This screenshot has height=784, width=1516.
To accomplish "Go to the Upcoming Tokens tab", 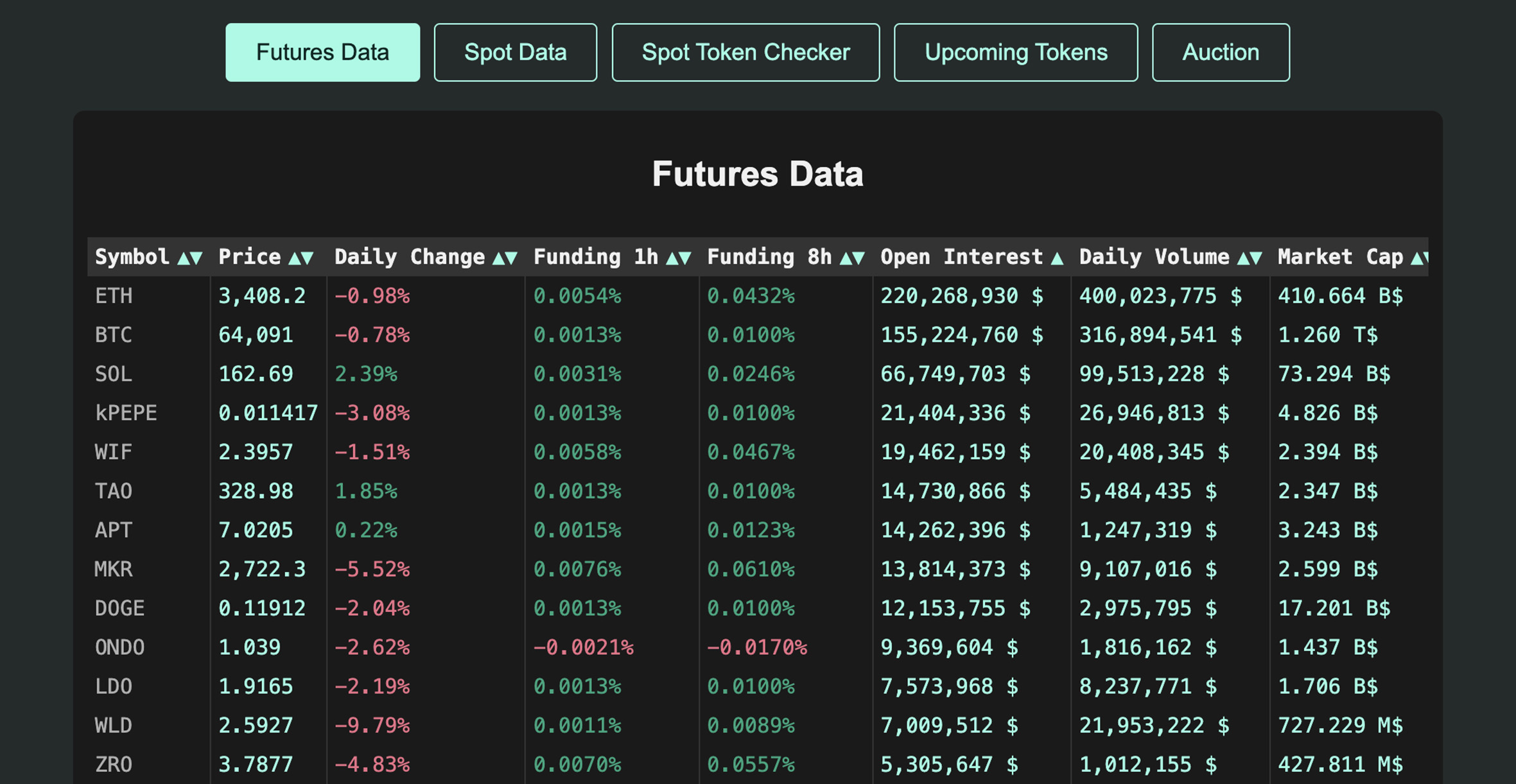I will point(1016,53).
